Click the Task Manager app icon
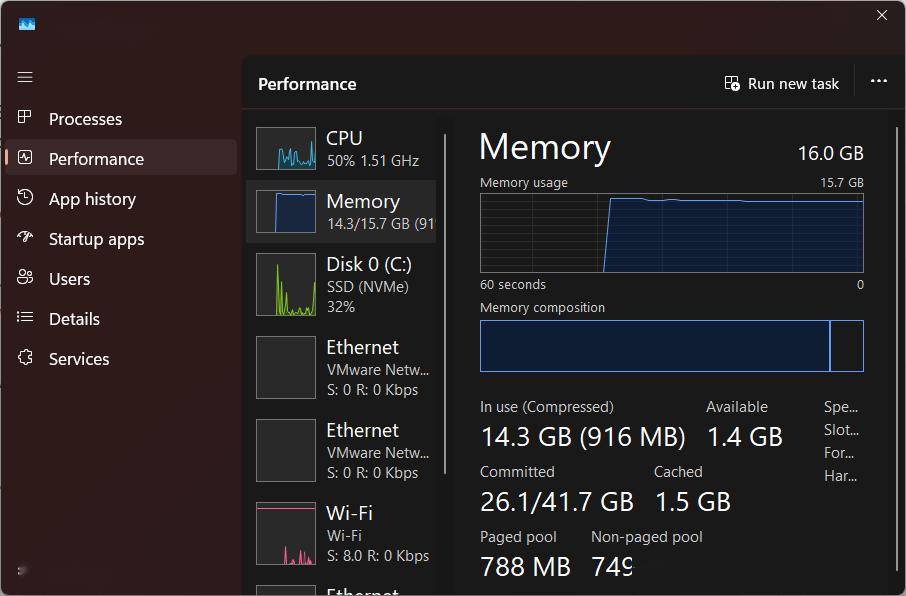This screenshot has height=596, width=906. [x=27, y=24]
